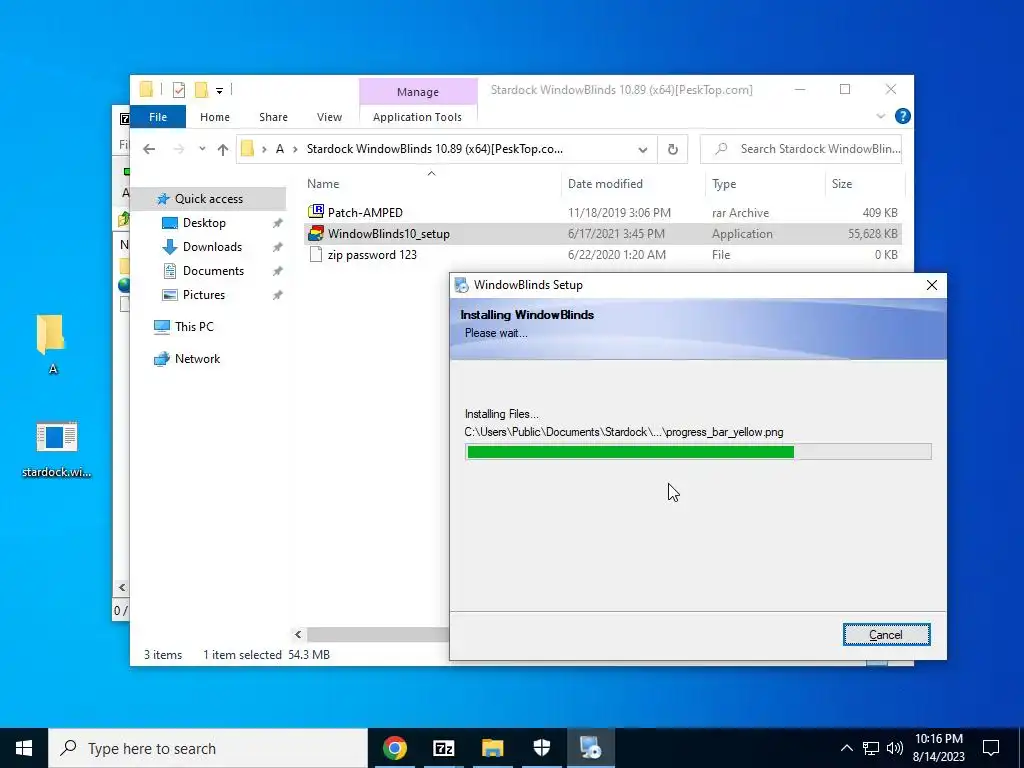Open the recent locations dropdown arrow

[202, 150]
